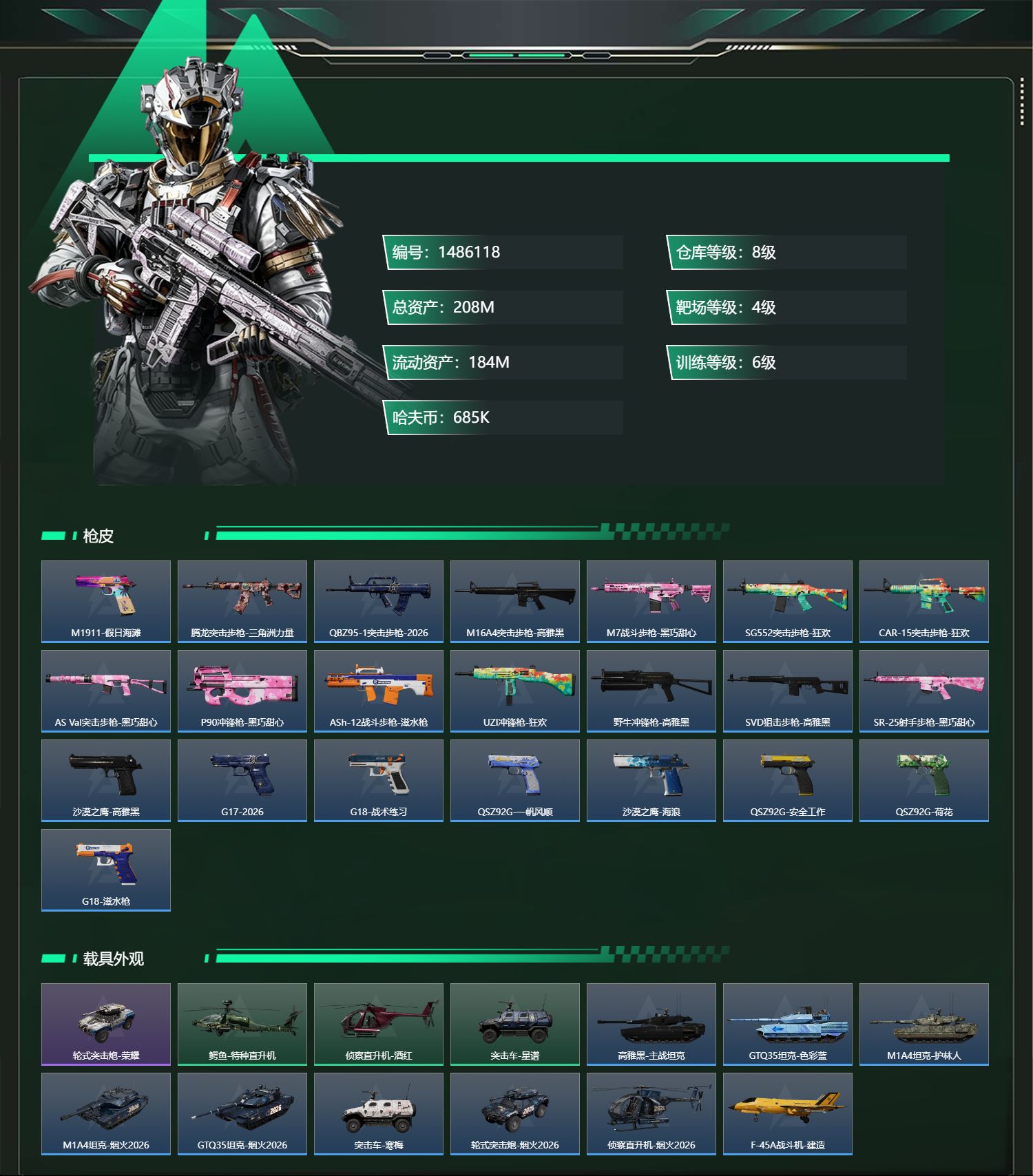
Task: Choose the P90冲锋枪-黑巧甜心 skin
Action: click(x=242, y=691)
